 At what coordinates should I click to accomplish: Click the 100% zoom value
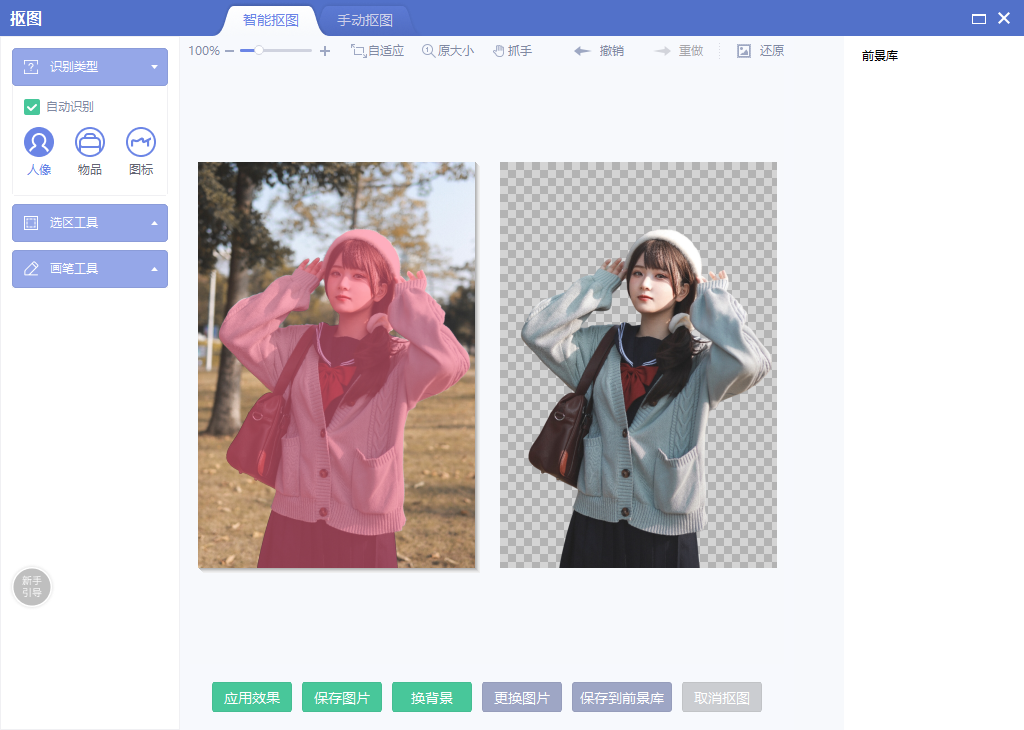pyautogui.click(x=204, y=51)
